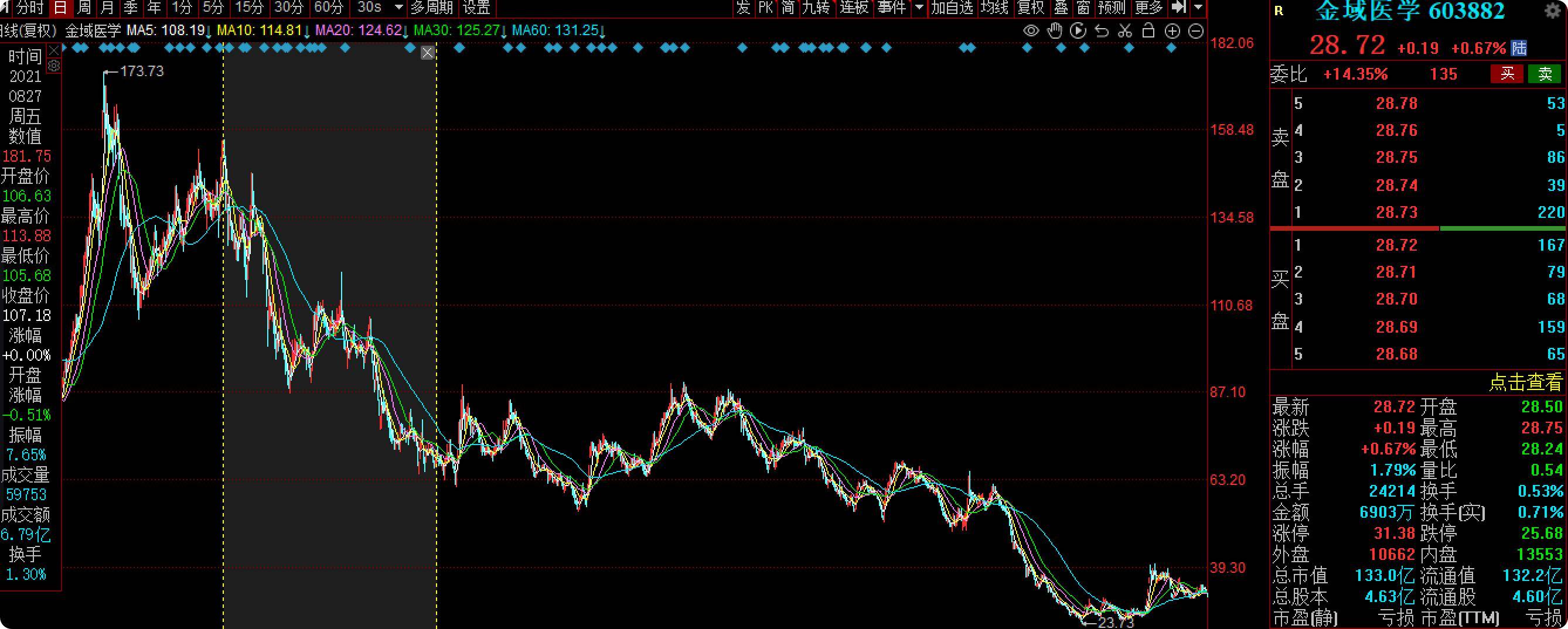This screenshot has width=1568, height=629.
Task: Toggle the 均线 moving averages button
Action: [994, 8]
